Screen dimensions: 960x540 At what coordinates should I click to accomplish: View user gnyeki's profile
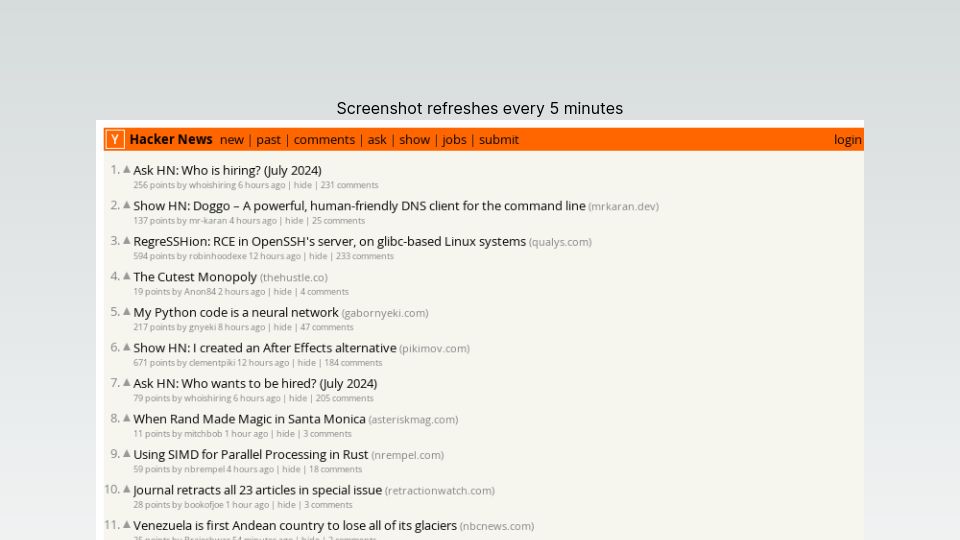click(202, 327)
